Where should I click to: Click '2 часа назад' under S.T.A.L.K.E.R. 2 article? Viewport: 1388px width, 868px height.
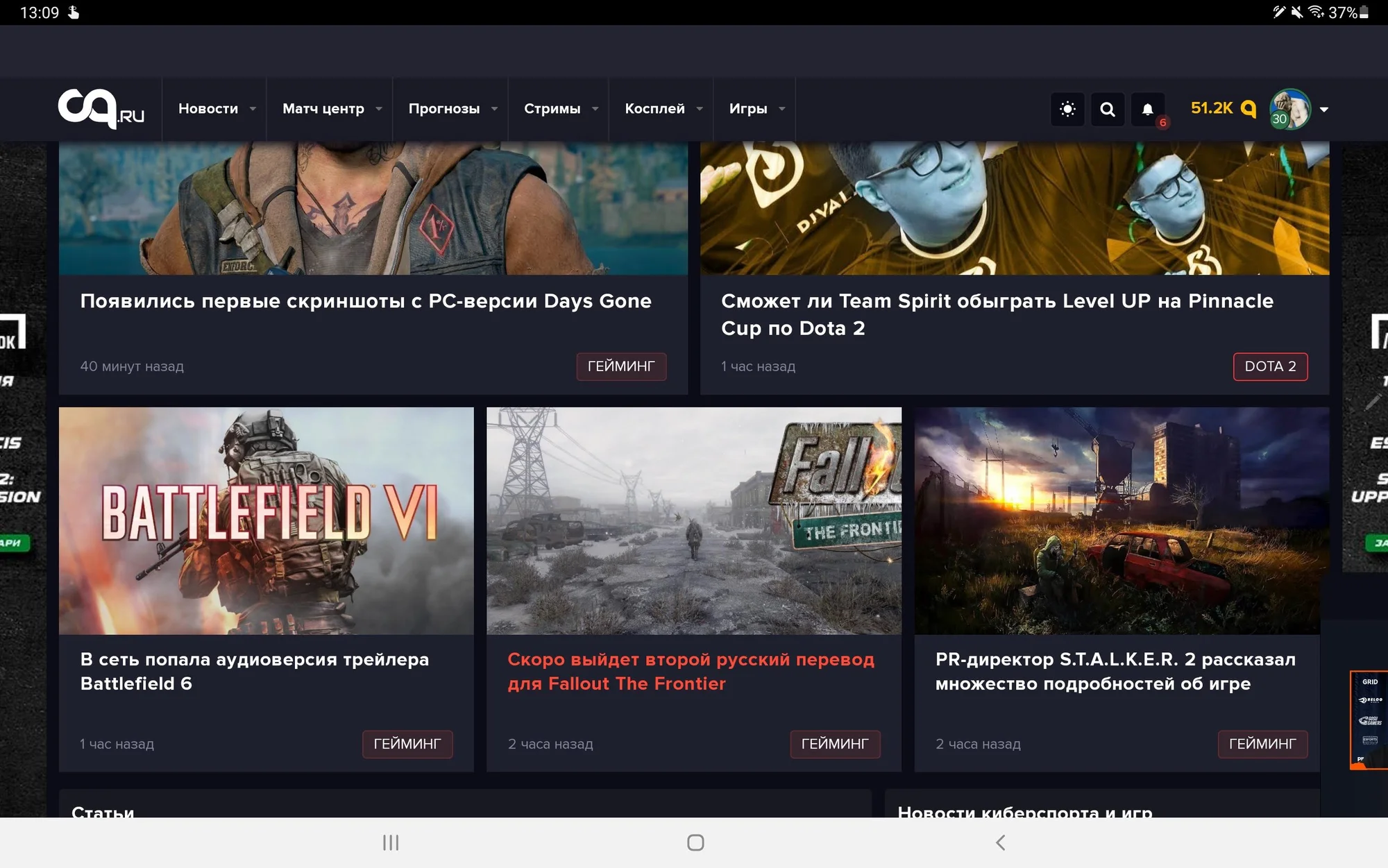(x=978, y=744)
